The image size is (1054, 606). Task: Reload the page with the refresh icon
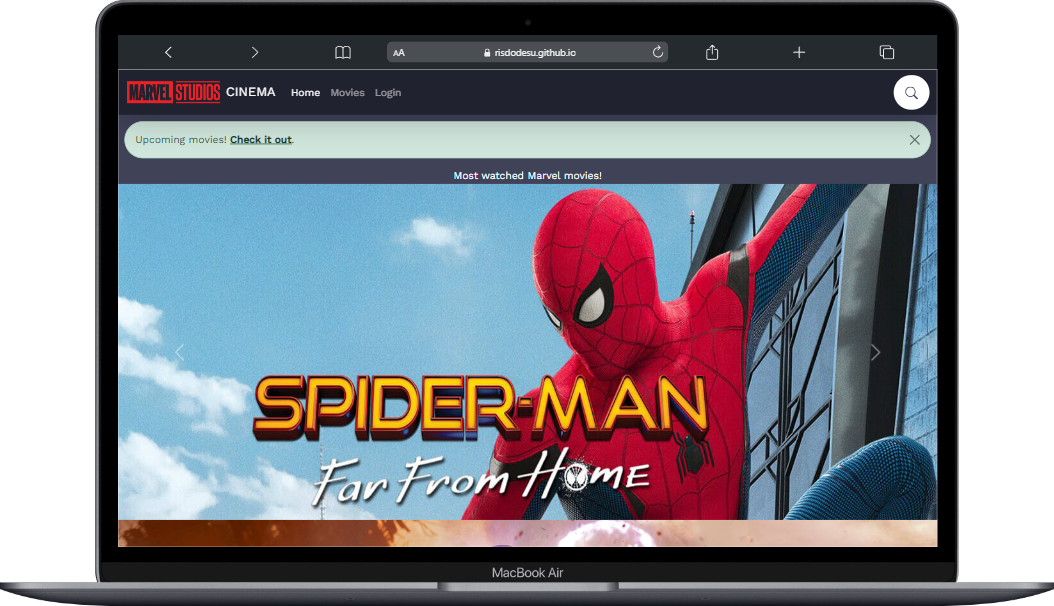pos(656,52)
